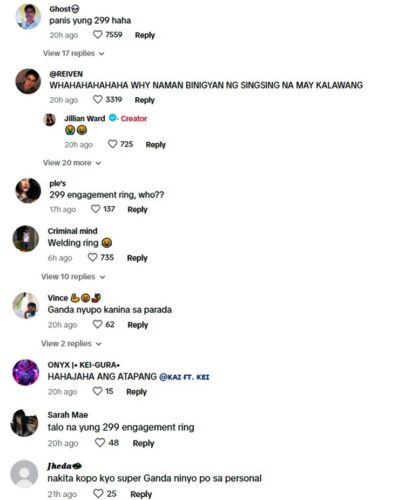Like @REIVEN's comment with 3319 likes

pyautogui.click(x=97, y=99)
